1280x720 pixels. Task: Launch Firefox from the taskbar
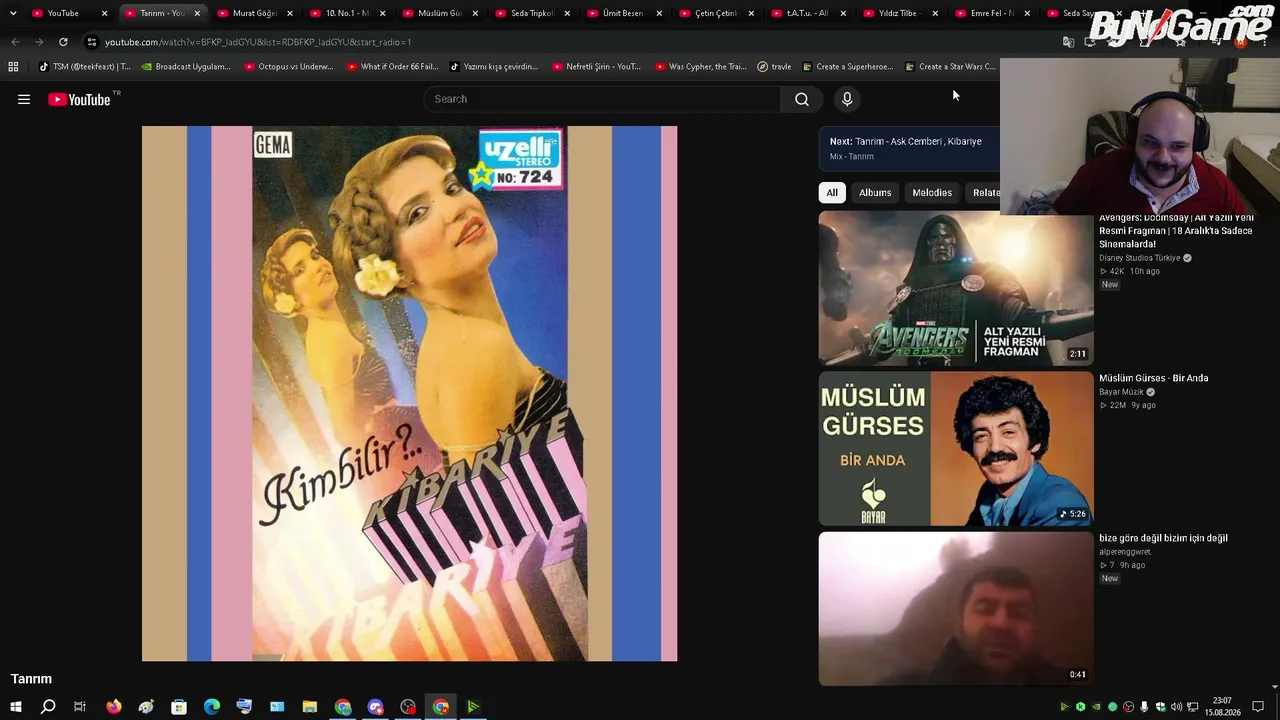[x=114, y=707]
